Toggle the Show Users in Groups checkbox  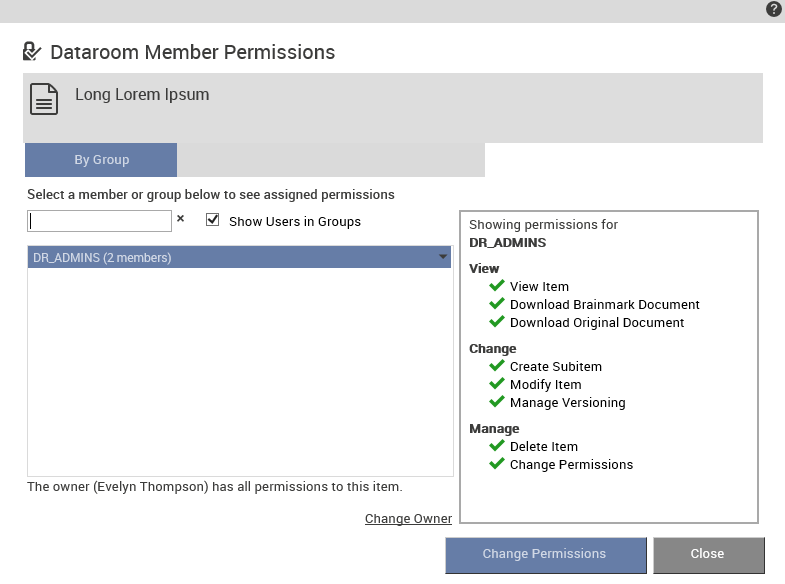[x=213, y=220]
